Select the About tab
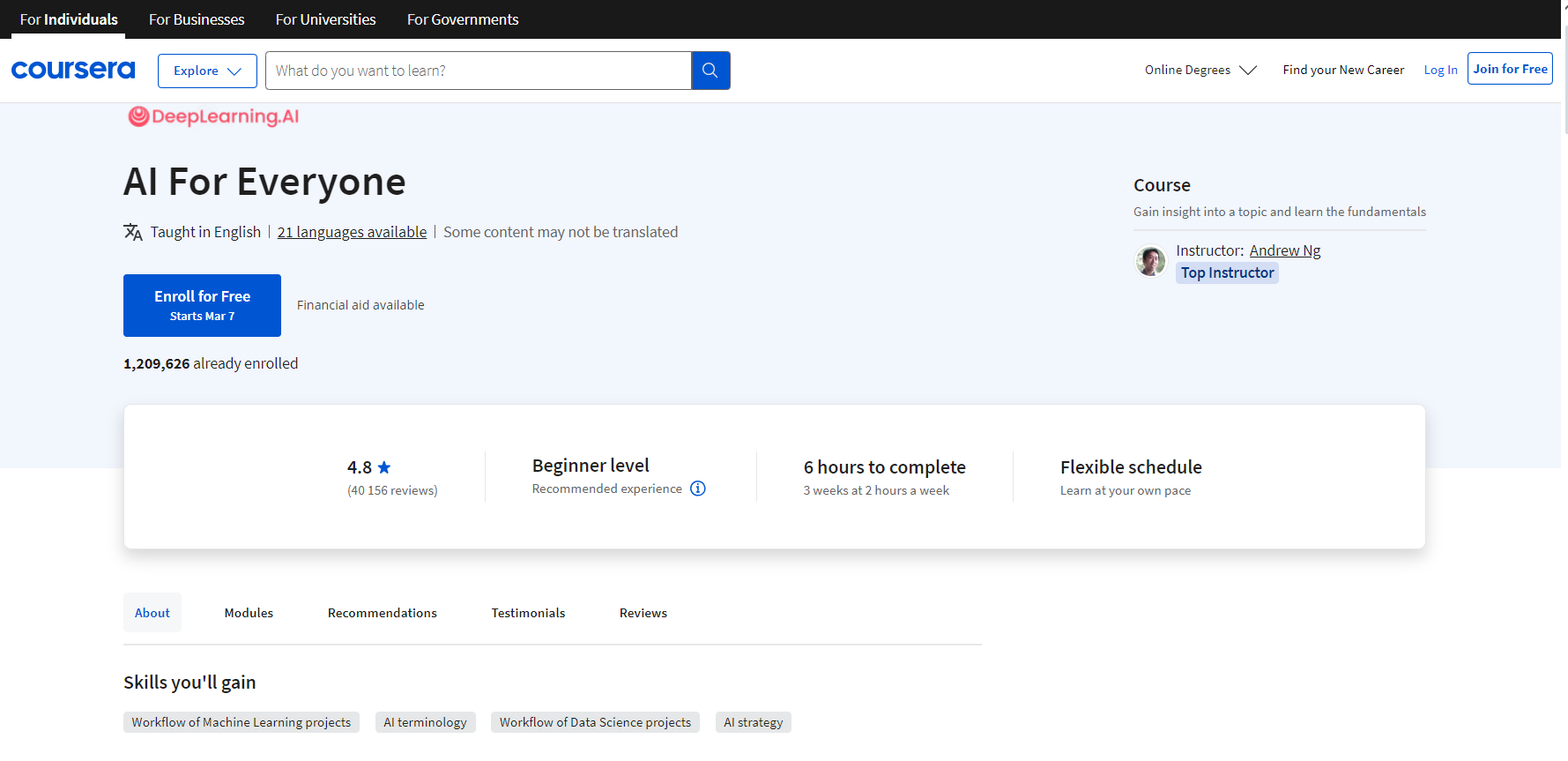Image resolution: width=1568 pixels, height=761 pixels. click(152, 613)
